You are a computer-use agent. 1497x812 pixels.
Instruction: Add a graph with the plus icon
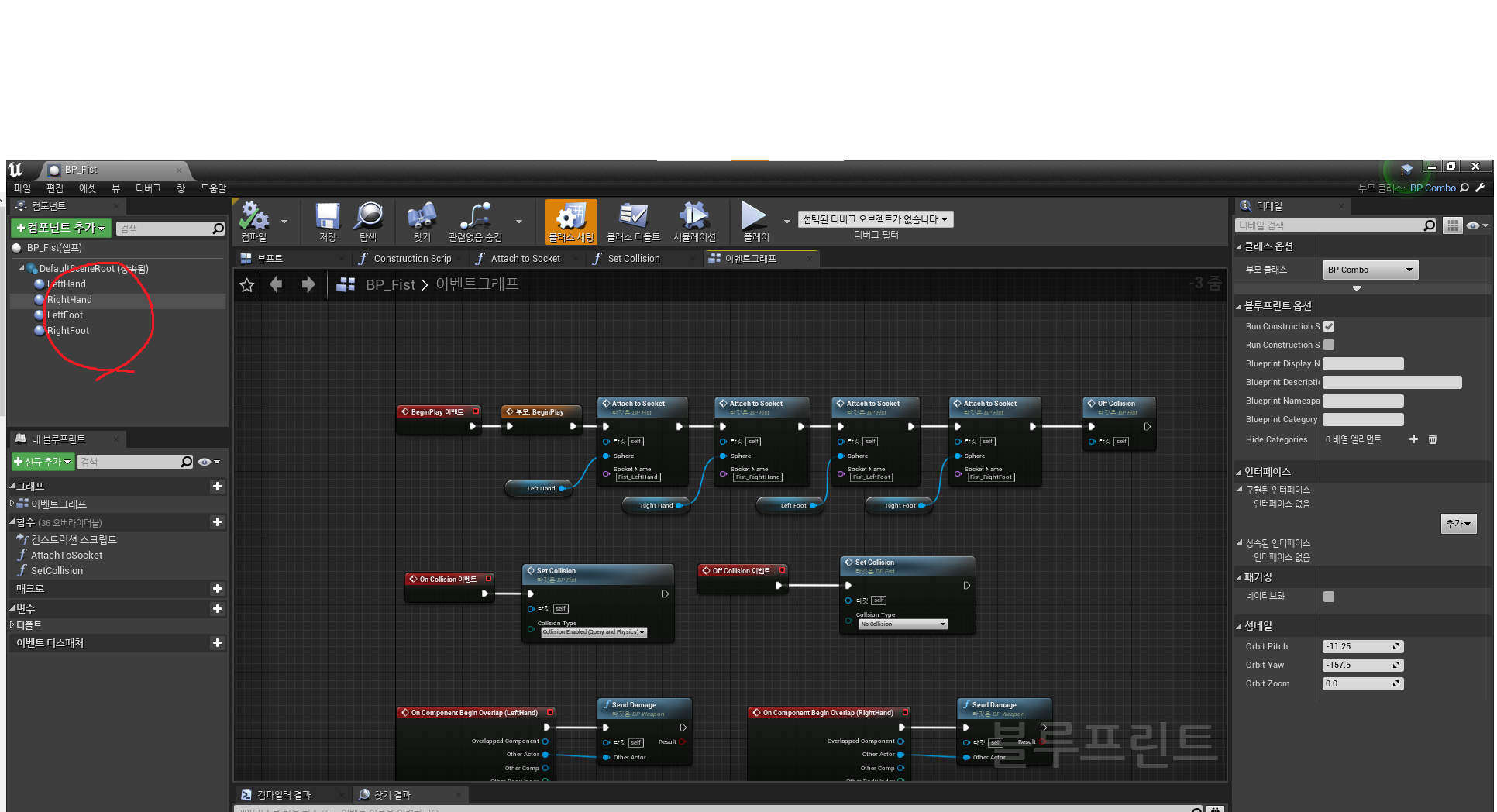point(217,487)
